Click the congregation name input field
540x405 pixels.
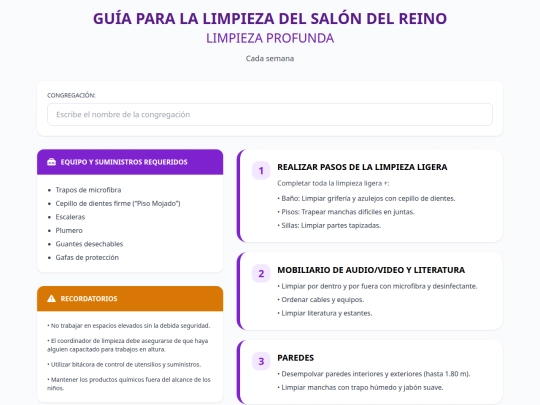[270, 114]
